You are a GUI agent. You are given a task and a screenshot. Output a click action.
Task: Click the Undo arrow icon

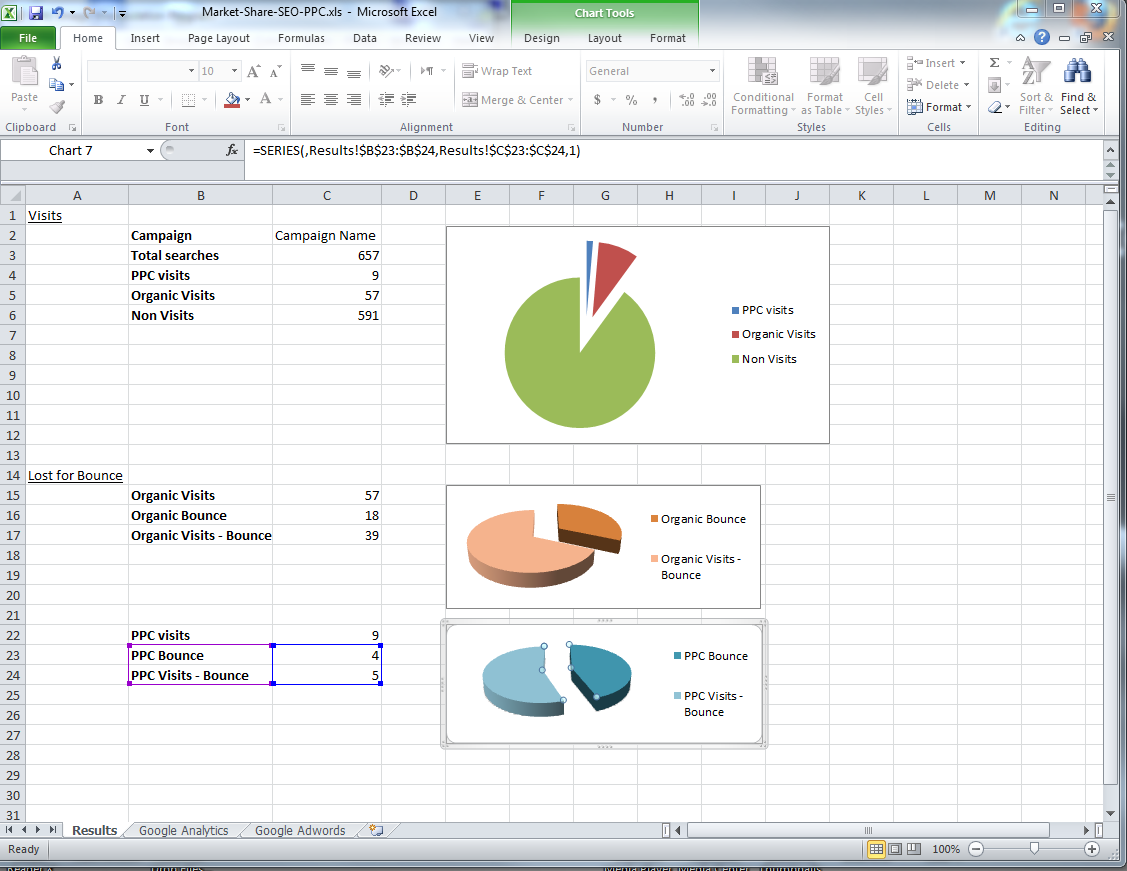(58, 12)
